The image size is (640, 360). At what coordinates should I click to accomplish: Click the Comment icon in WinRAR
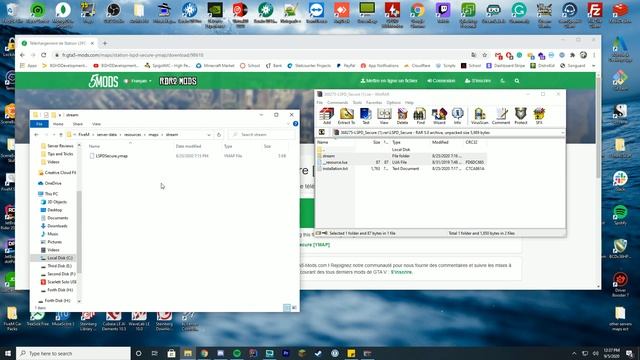click(501, 116)
